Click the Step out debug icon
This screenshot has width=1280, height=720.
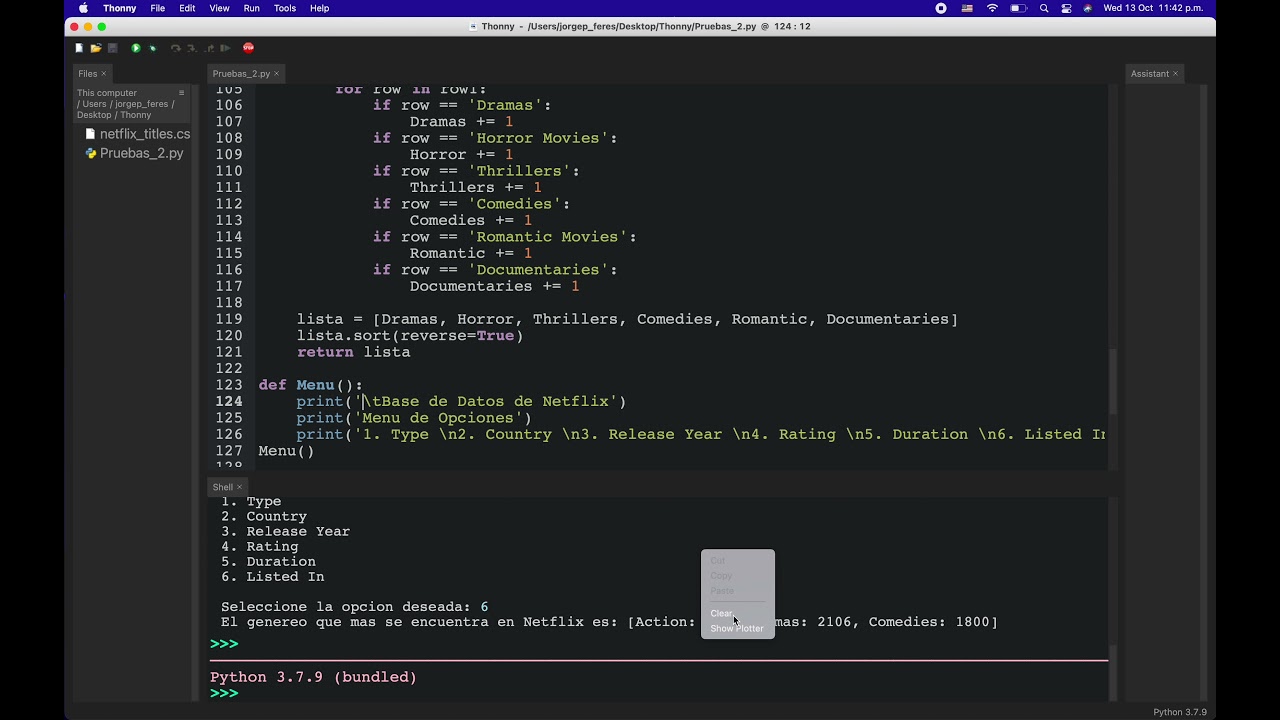[x=208, y=48]
